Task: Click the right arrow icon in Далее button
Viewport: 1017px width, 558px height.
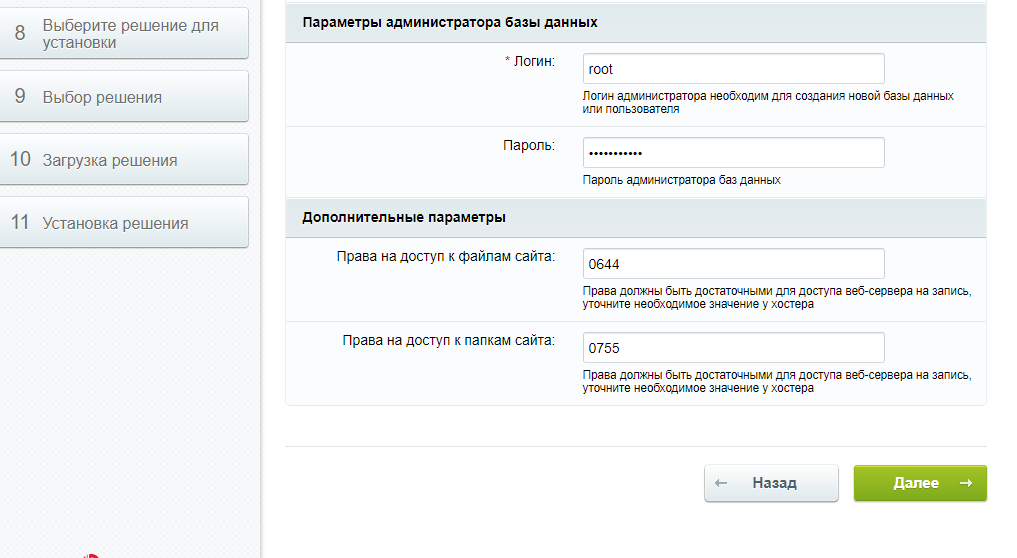Action: (x=965, y=483)
